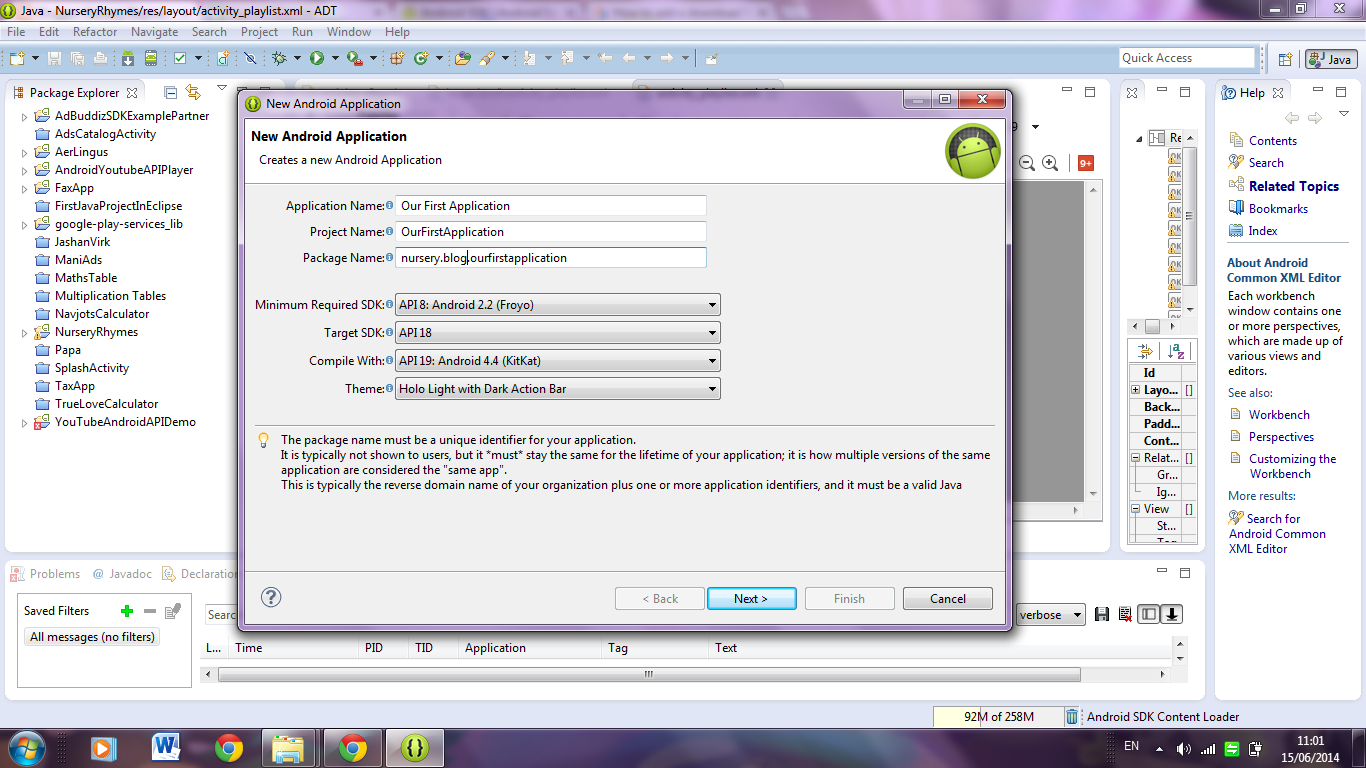Image resolution: width=1366 pixels, height=768 pixels.
Task: Launch Debug using the bug icon
Action: point(279,58)
